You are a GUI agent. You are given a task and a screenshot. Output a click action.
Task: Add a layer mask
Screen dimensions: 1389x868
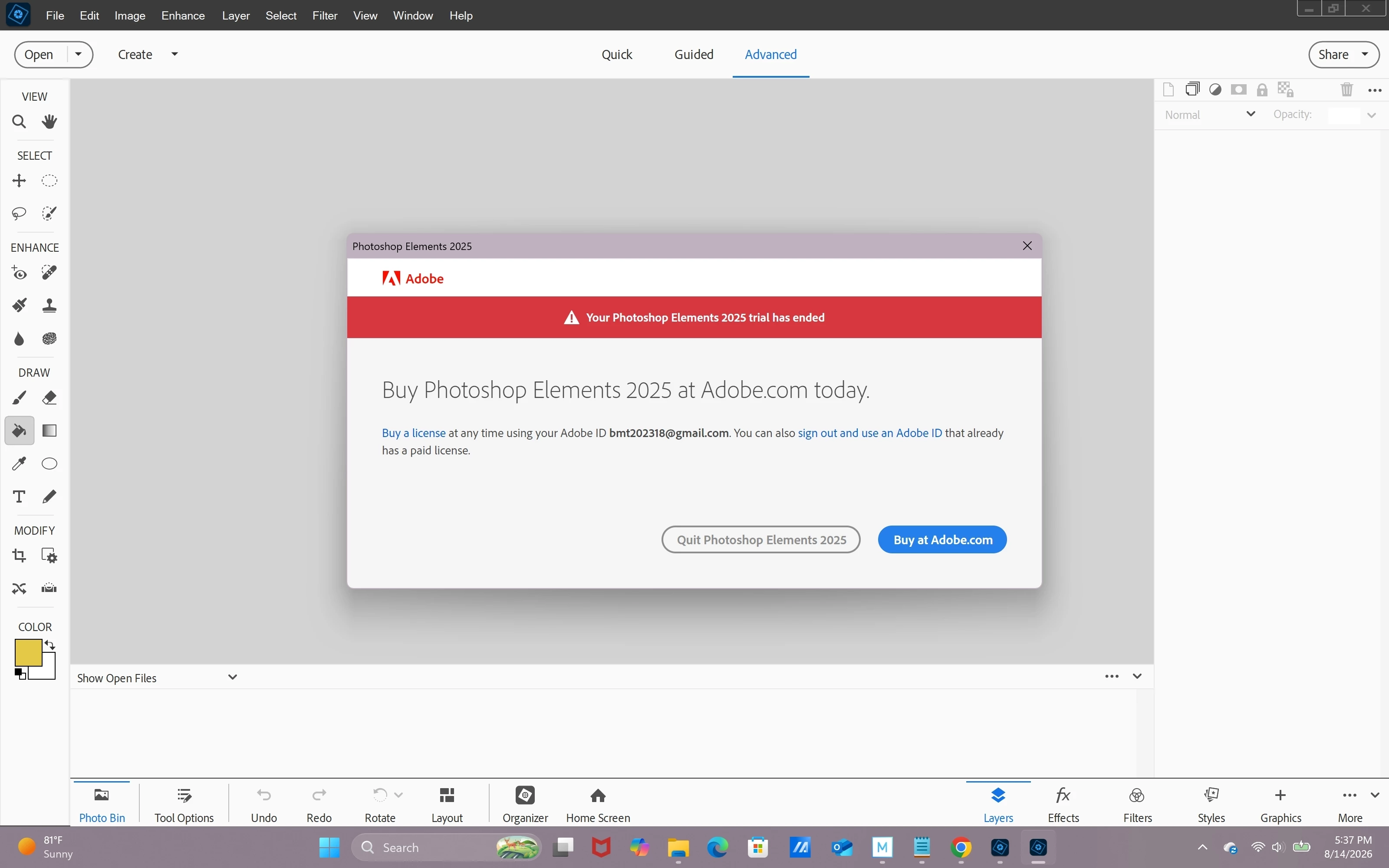point(1239,89)
